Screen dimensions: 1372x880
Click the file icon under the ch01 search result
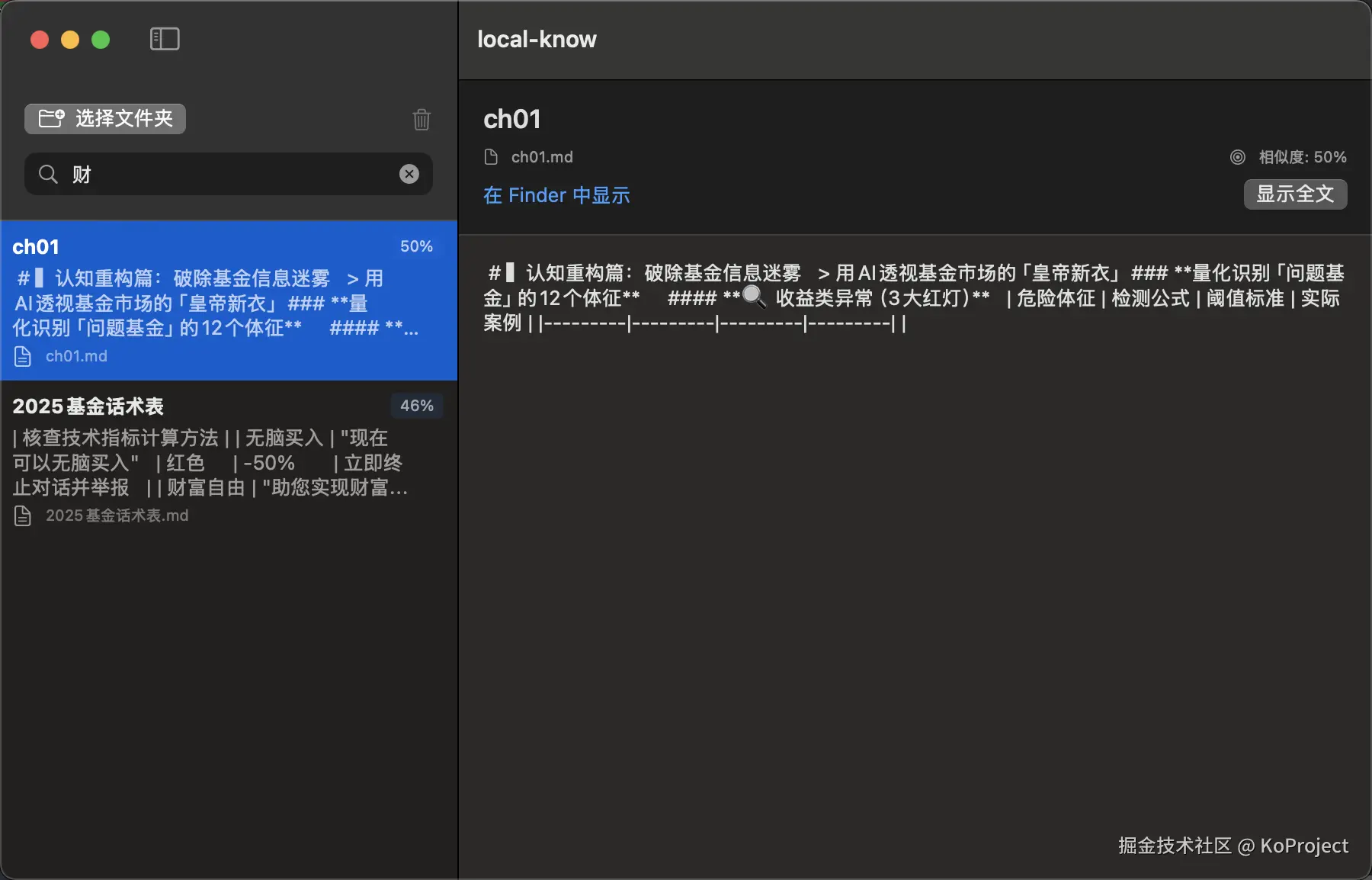[24, 355]
